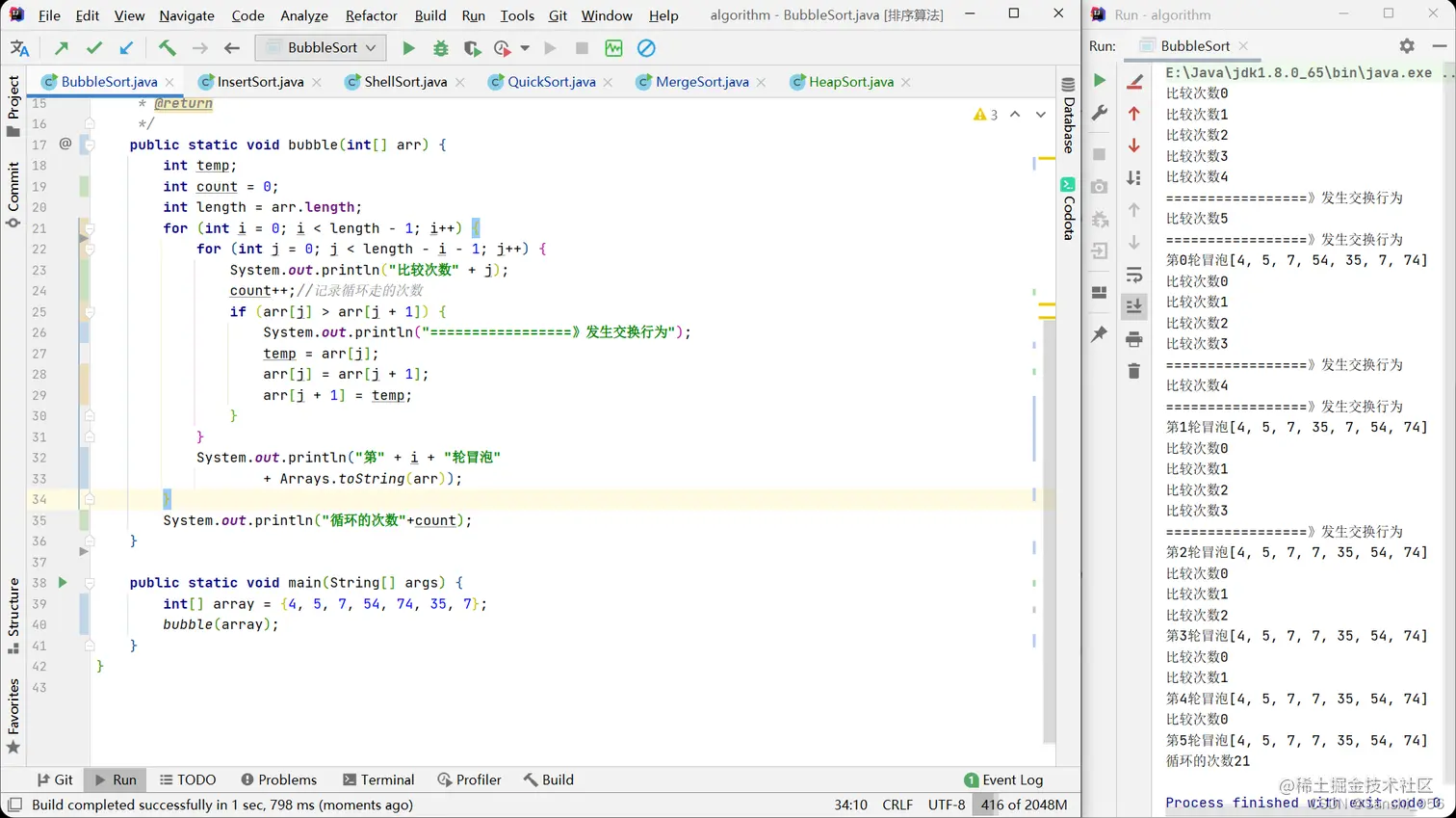
Task: Collapse the main method at line 38
Action: pyautogui.click(x=89, y=583)
